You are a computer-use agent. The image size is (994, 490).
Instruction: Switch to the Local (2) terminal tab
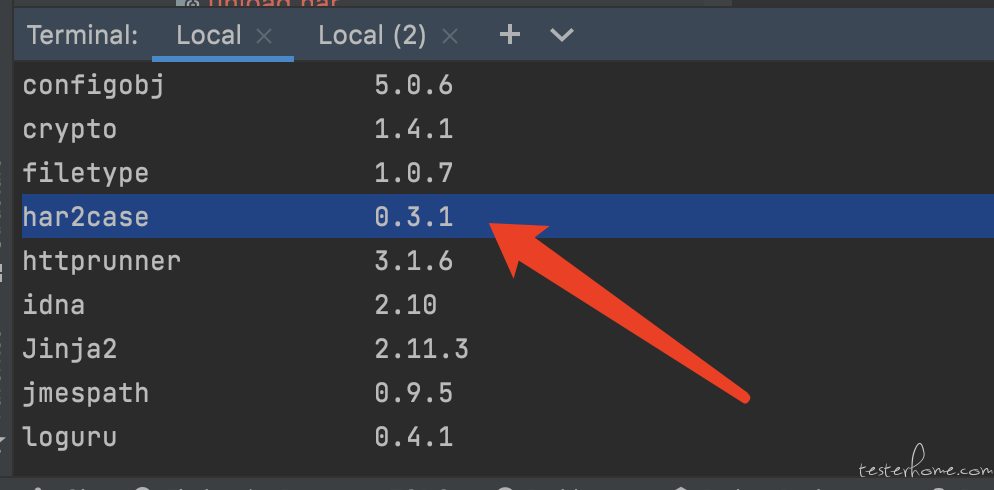click(371, 35)
